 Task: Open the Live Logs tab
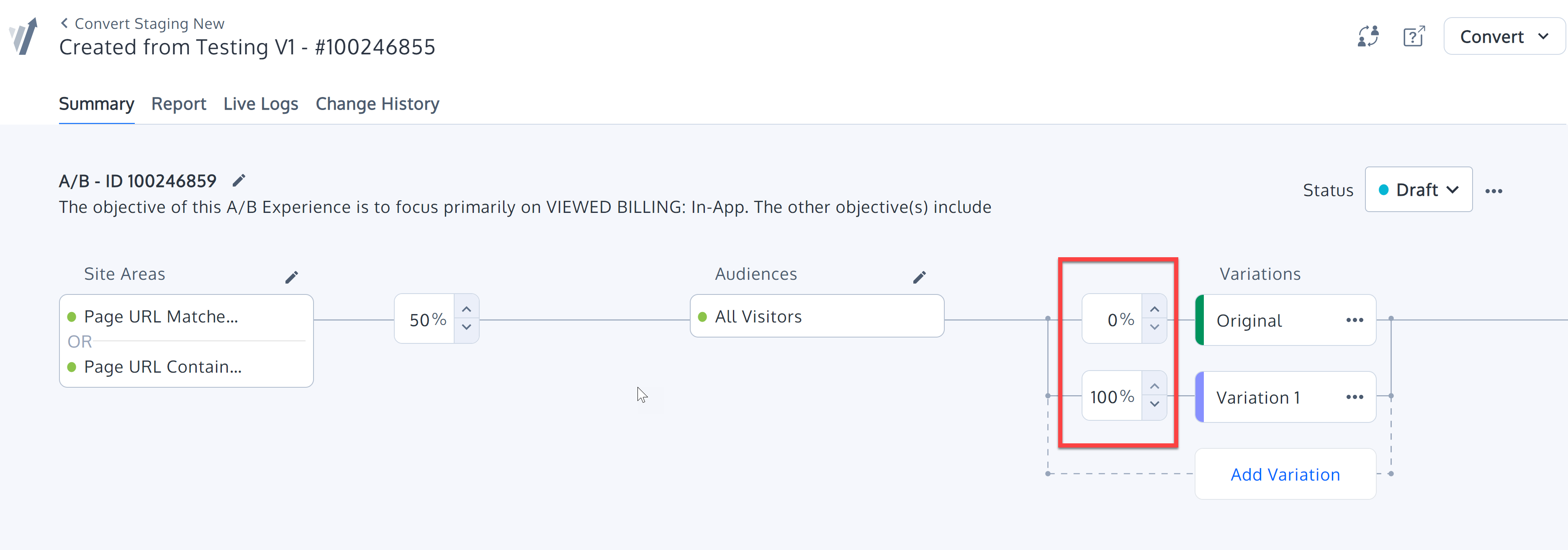coord(260,104)
